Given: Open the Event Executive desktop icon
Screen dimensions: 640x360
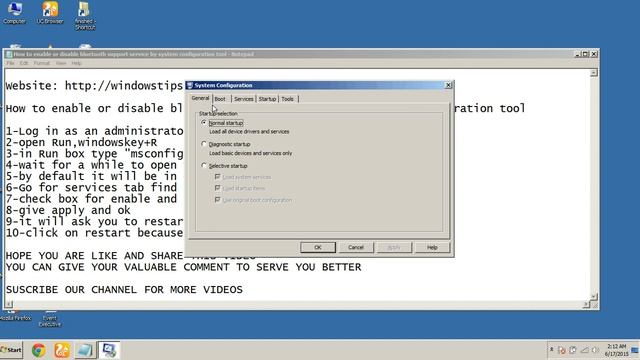Looking at the screenshot, I should coord(50,318).
